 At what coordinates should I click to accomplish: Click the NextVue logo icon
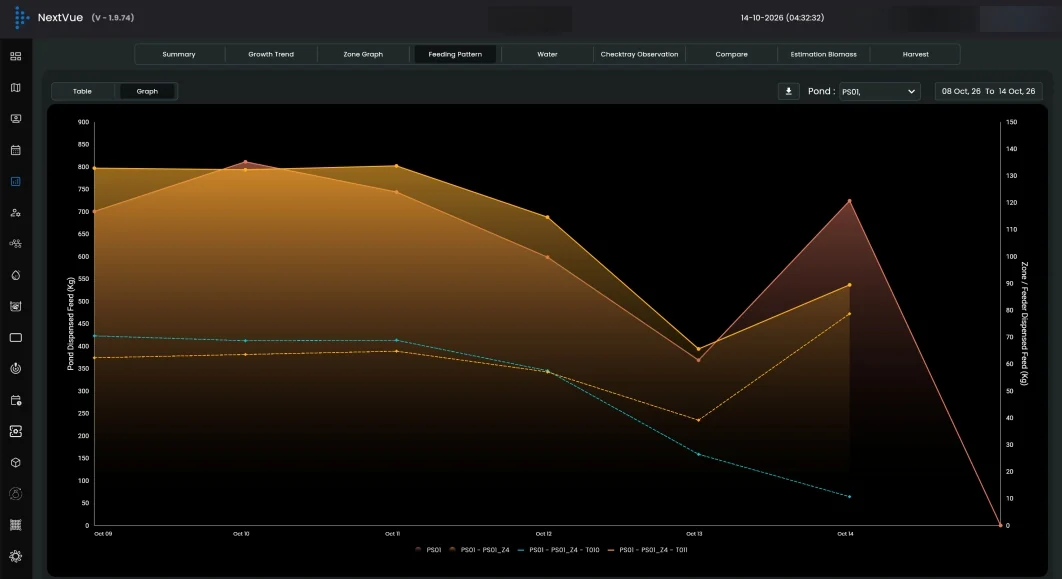pyautogui.click(x=22, y=18)
